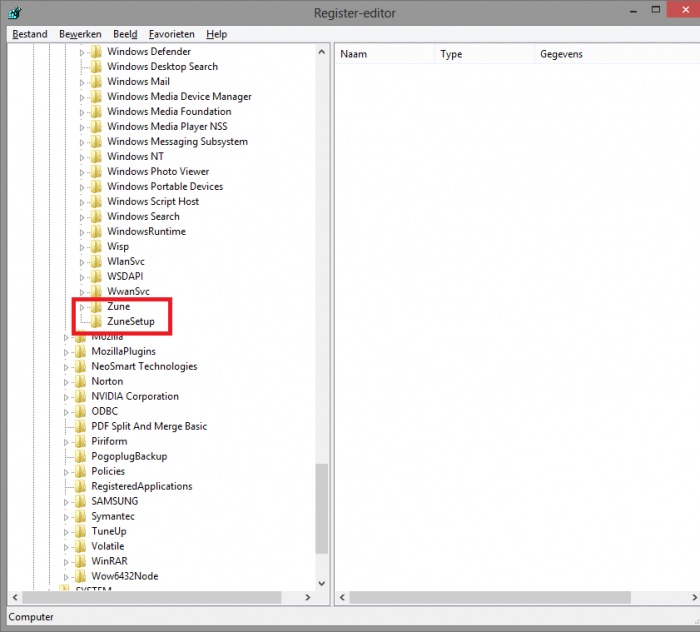Click the WindowsRuntime folder icon

[96, 232]
